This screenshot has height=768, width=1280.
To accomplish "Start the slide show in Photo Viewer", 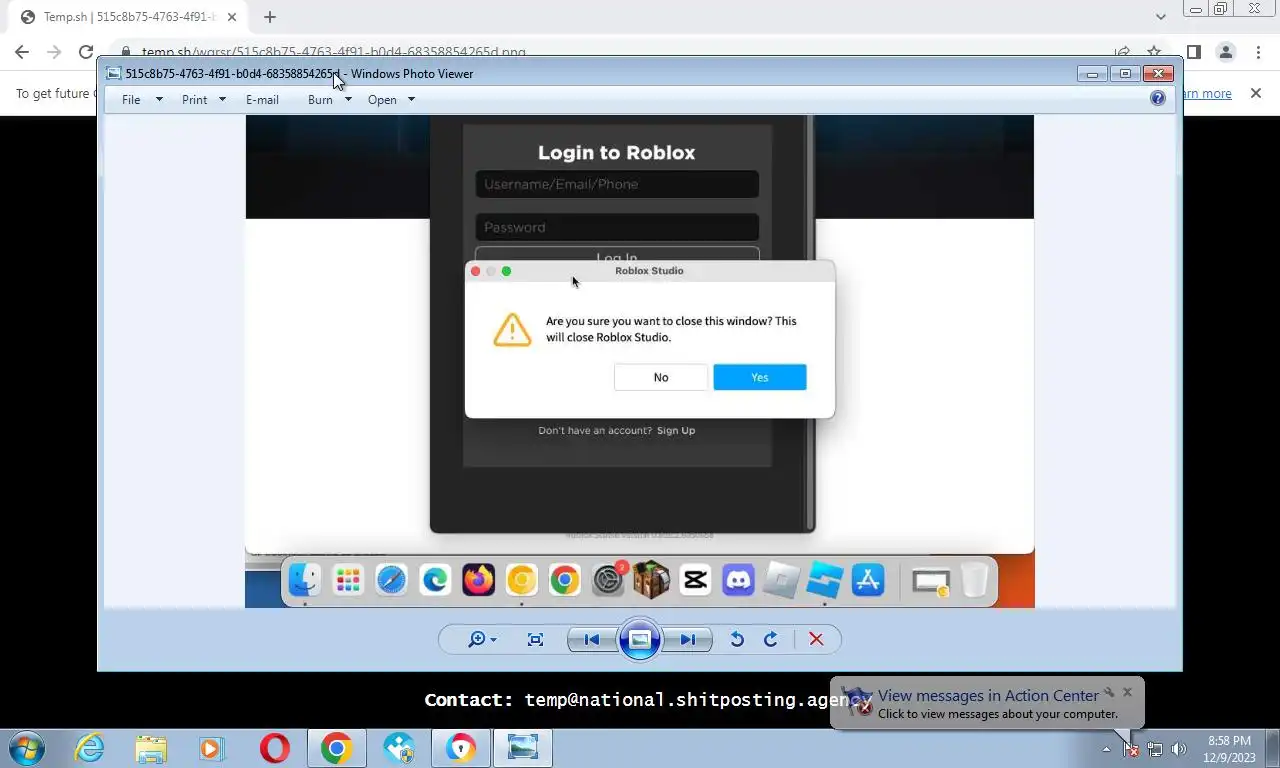I will (x=640, y=639).
